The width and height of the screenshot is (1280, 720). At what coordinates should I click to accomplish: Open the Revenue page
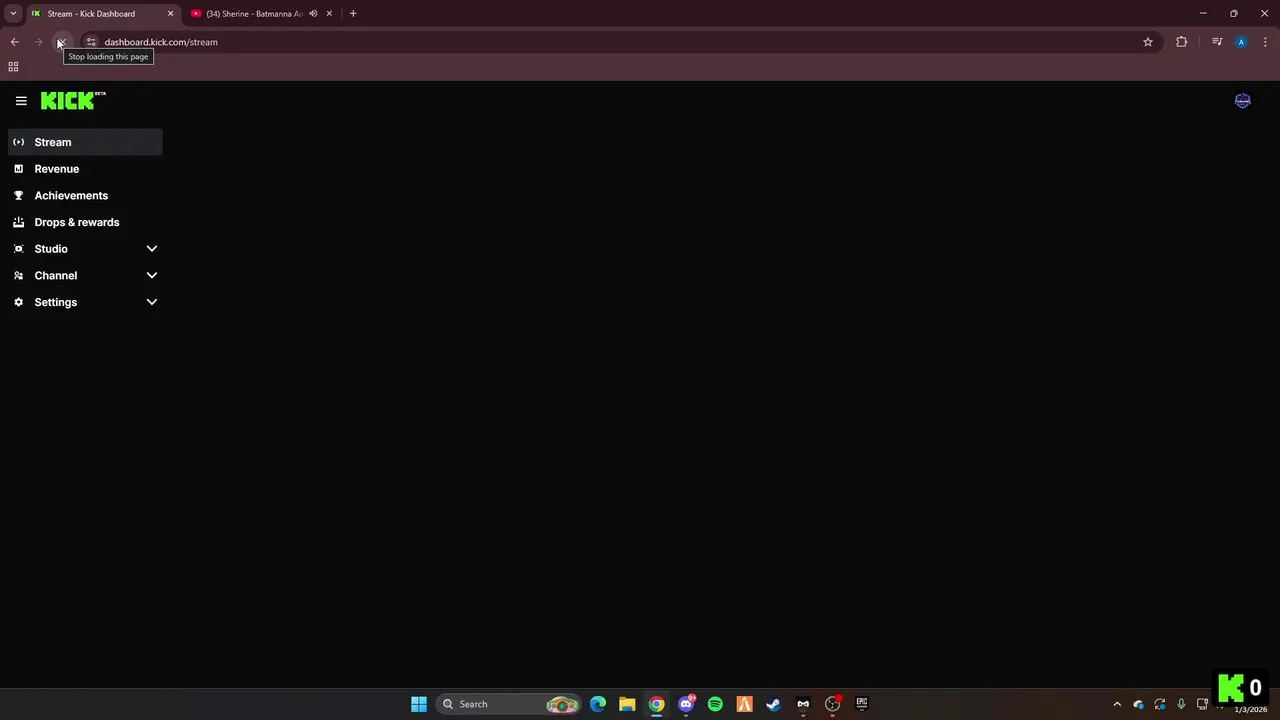point(85,169)
